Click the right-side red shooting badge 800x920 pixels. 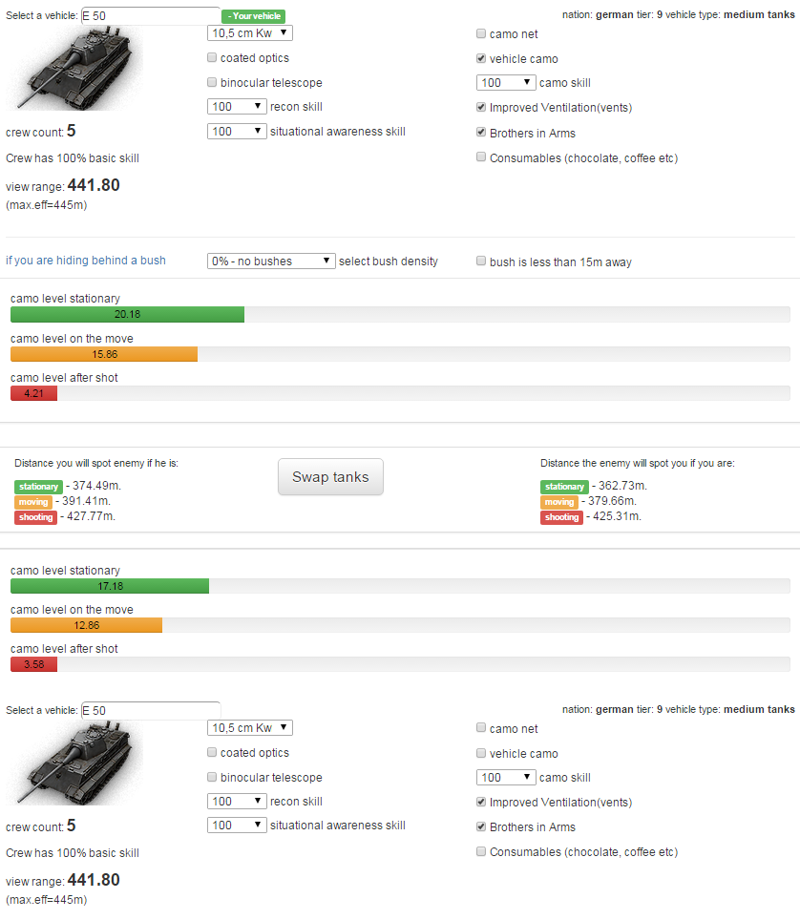coord(562,517)
